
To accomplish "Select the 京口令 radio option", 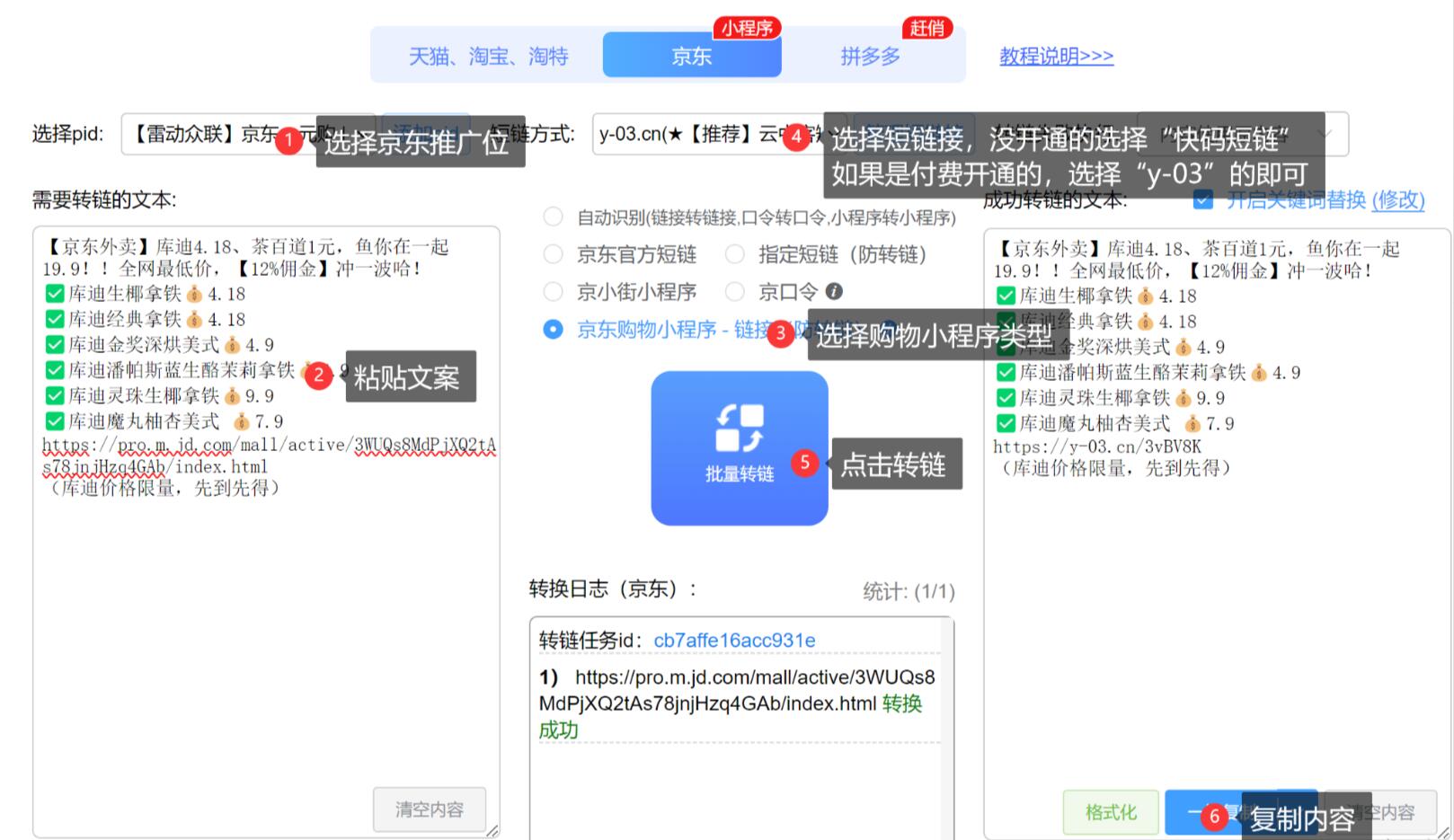I will (x=735, y=291).
